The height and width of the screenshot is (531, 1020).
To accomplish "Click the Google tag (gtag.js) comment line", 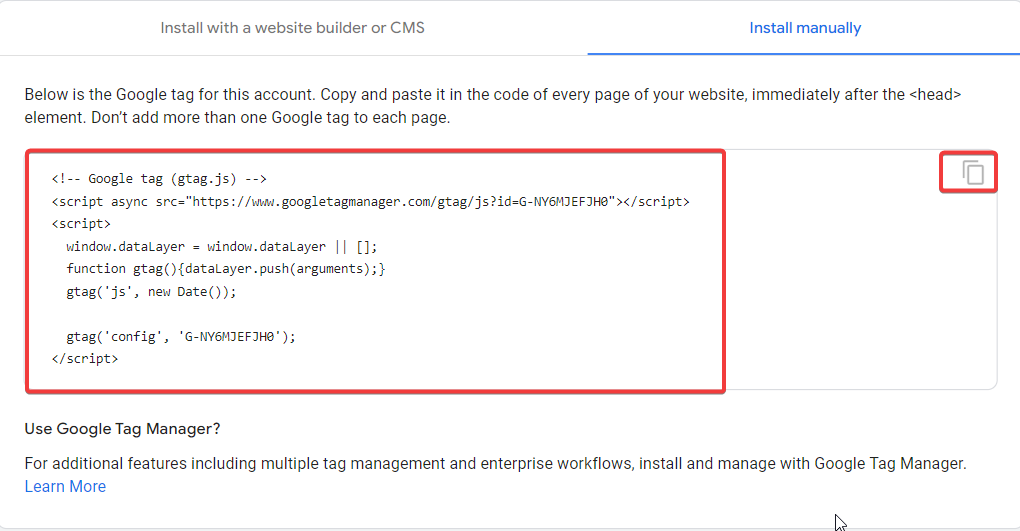I will (x=159, y=179).
